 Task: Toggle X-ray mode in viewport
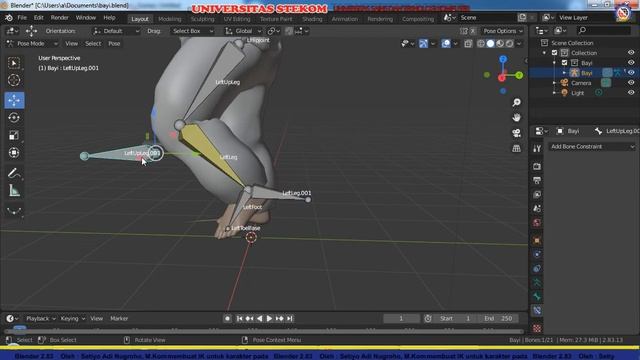click(x=468, y=43)
